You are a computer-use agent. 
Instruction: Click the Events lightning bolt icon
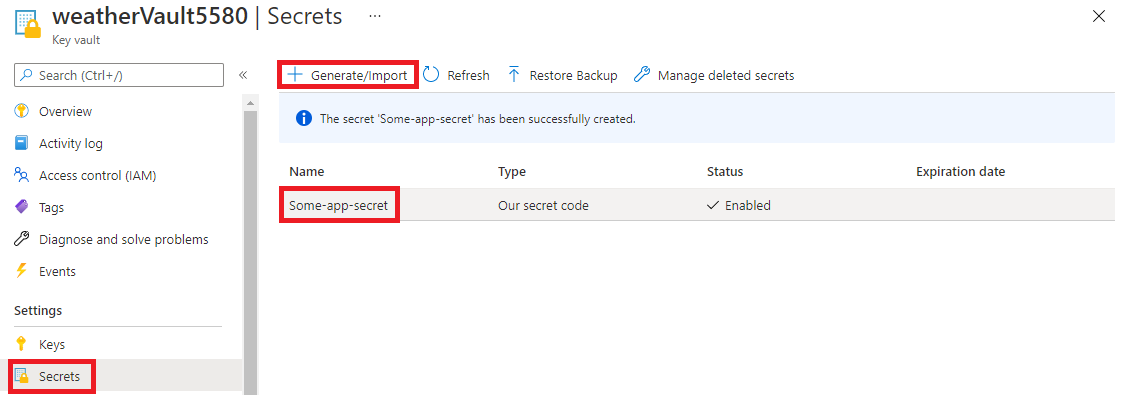21,271
